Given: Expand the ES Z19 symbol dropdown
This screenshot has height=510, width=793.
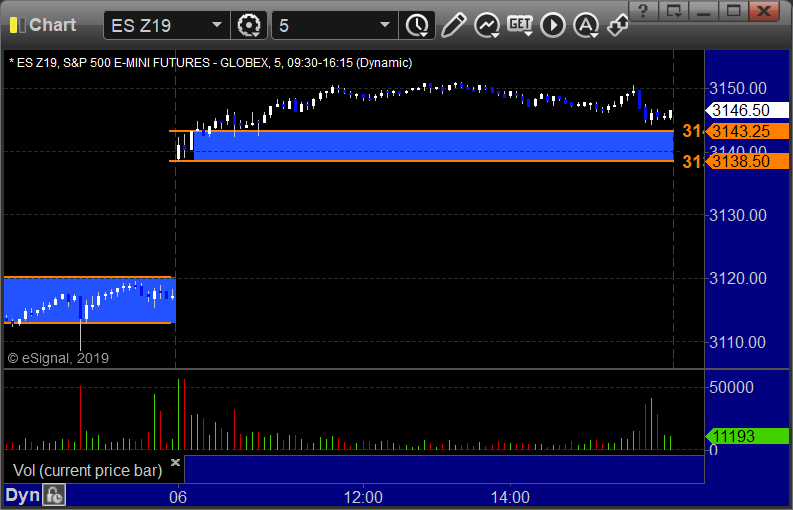Looking at the screenshot, I should (216, 25).
